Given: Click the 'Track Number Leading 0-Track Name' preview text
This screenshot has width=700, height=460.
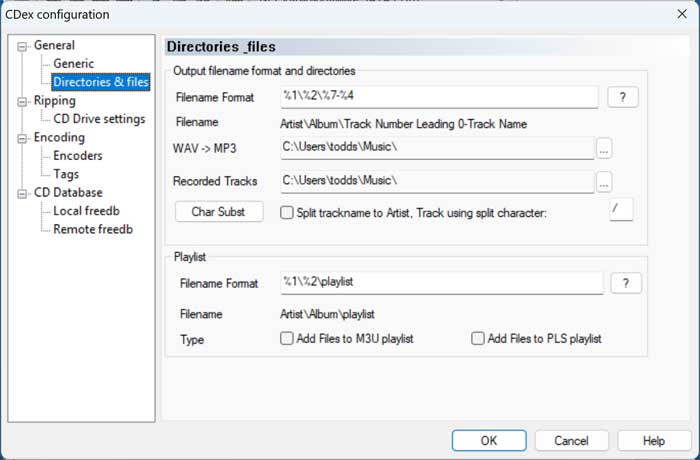Looking at the screenshot, I should click(435, 124).
